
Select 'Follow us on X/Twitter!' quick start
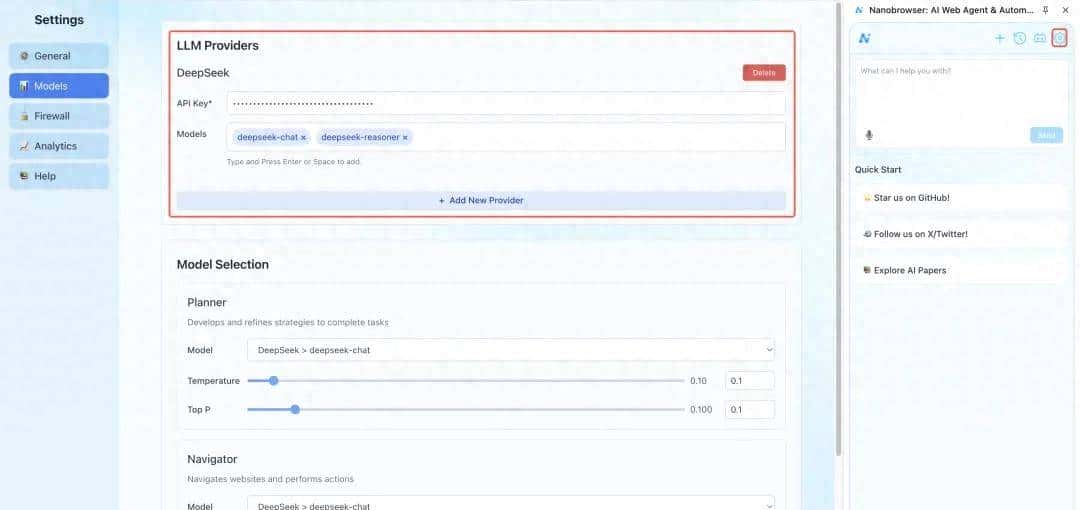(961, 234)
